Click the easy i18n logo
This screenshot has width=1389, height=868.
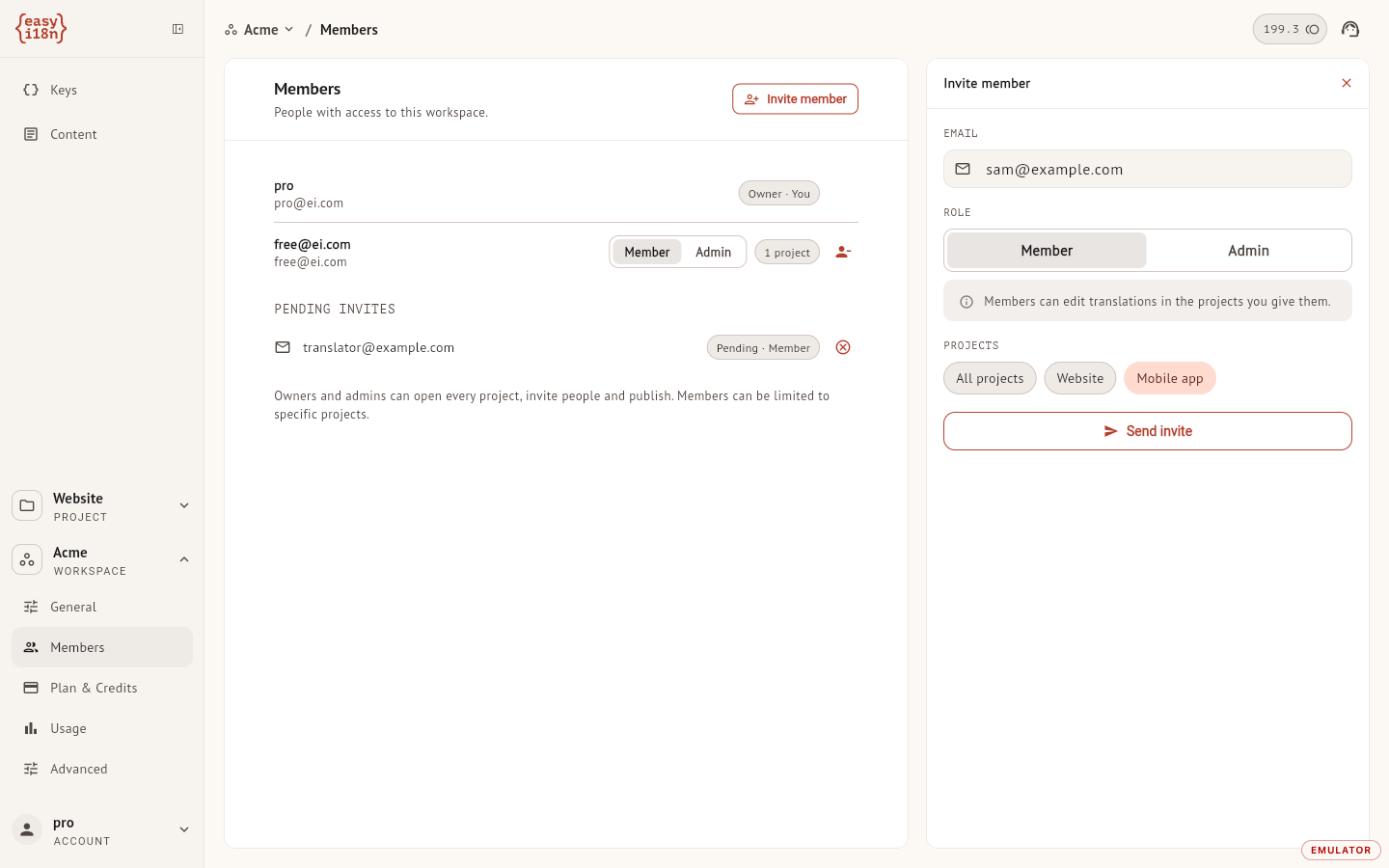click(x=41, y=29)
